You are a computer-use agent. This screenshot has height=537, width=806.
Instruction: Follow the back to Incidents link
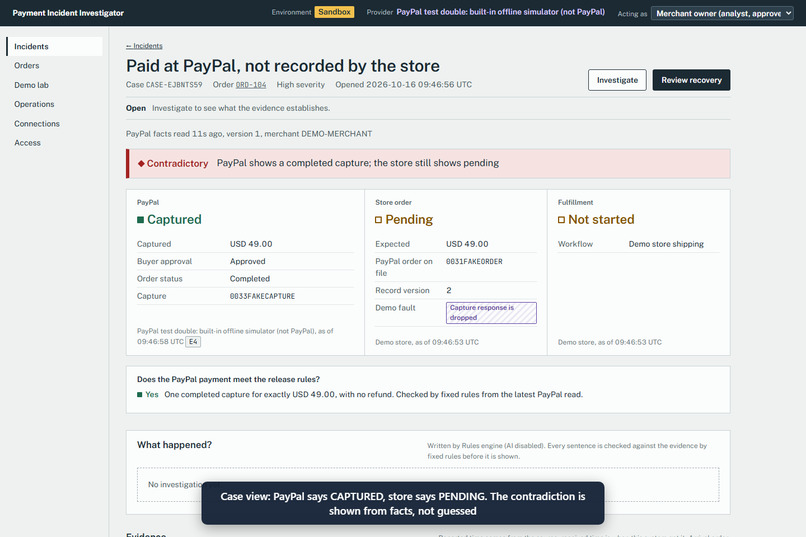coord(144,46)
